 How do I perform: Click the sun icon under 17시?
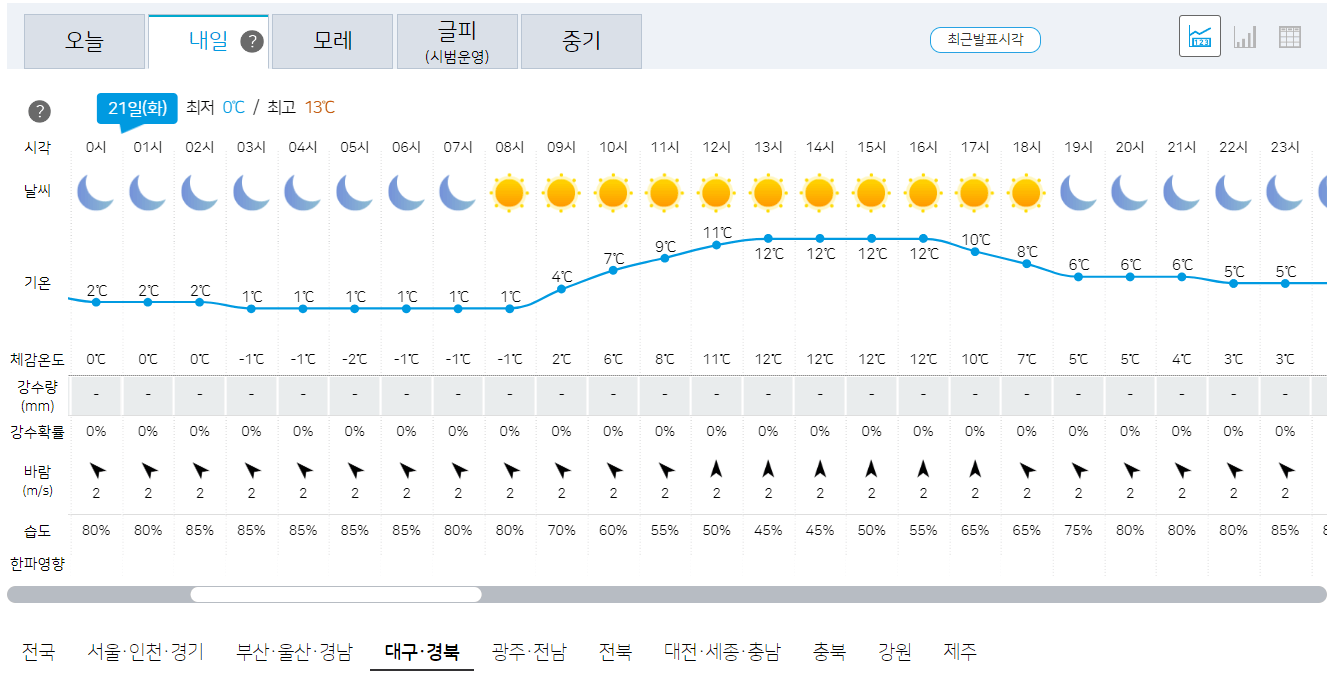[974, 194]
